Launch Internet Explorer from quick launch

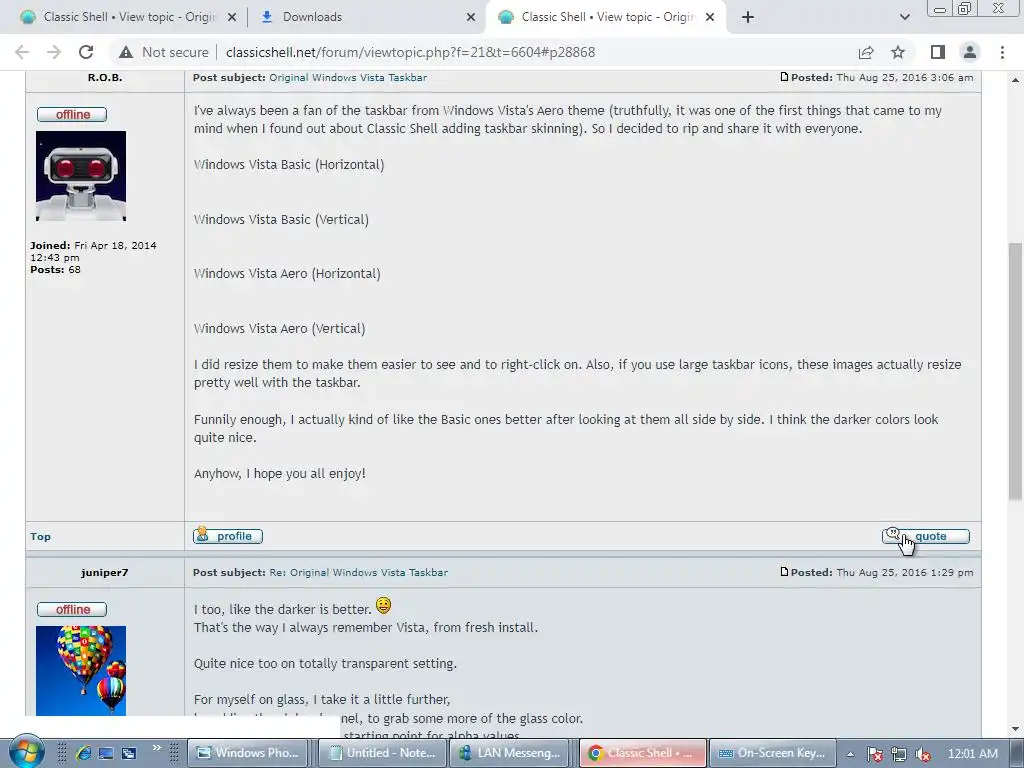click(83, 753)
